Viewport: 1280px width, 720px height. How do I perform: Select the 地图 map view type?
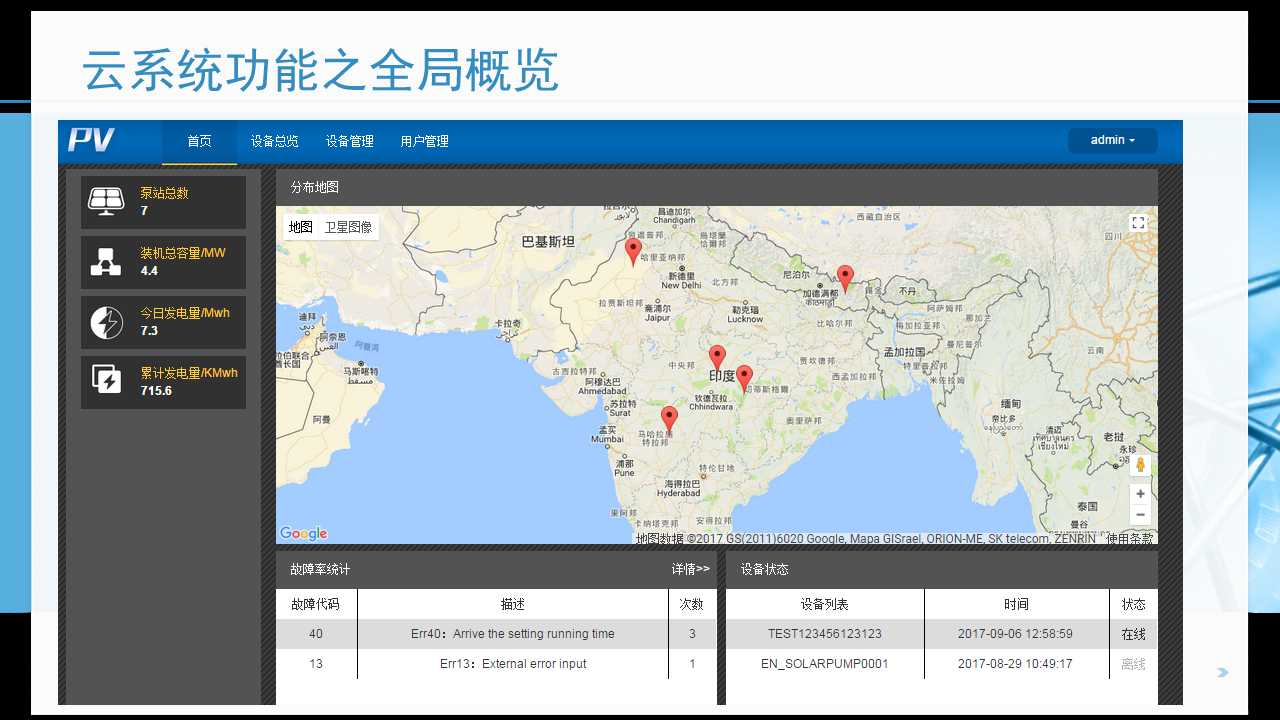coord(301,227)
